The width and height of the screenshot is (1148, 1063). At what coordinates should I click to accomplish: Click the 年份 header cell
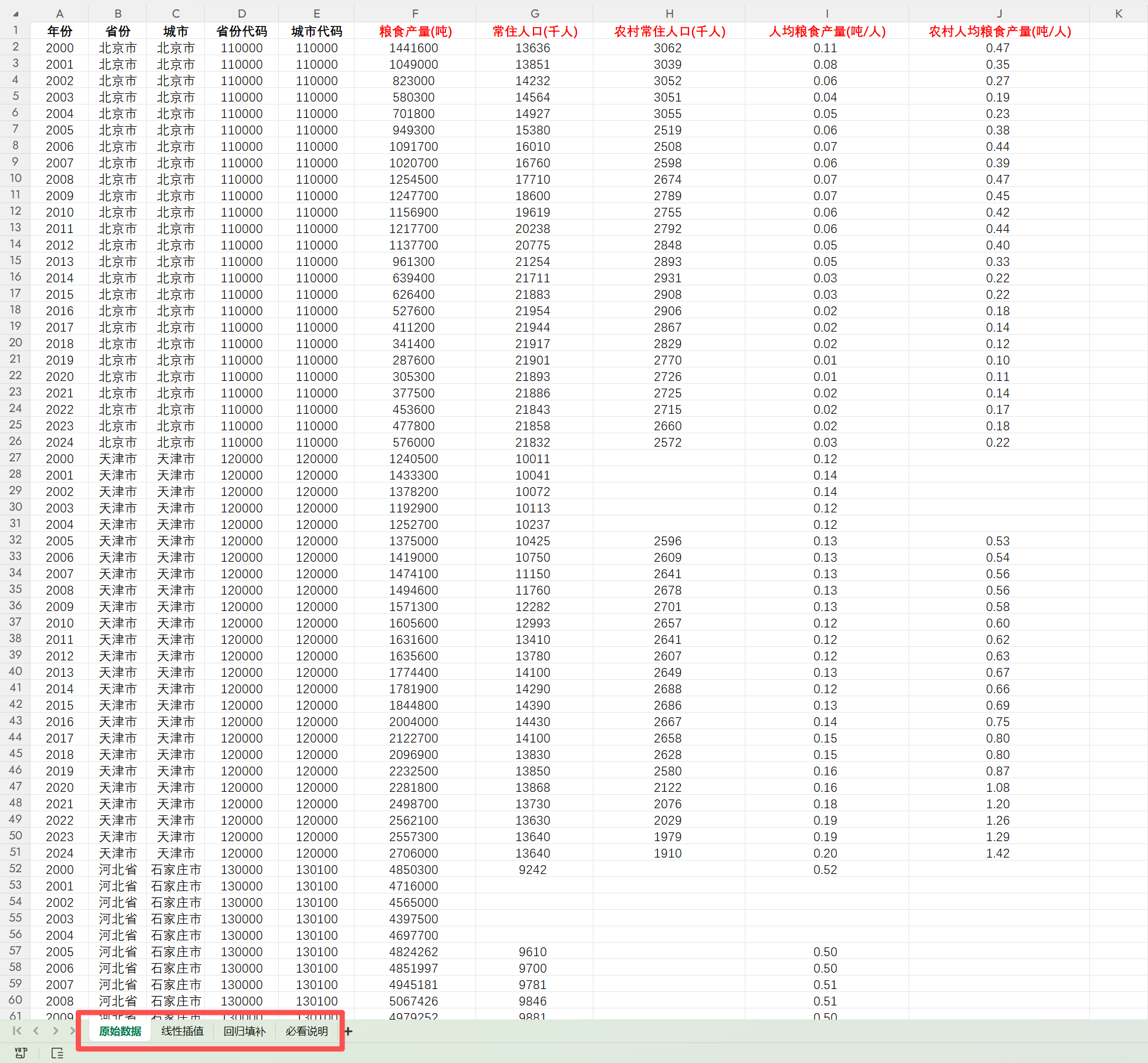(x=59, y=31)
